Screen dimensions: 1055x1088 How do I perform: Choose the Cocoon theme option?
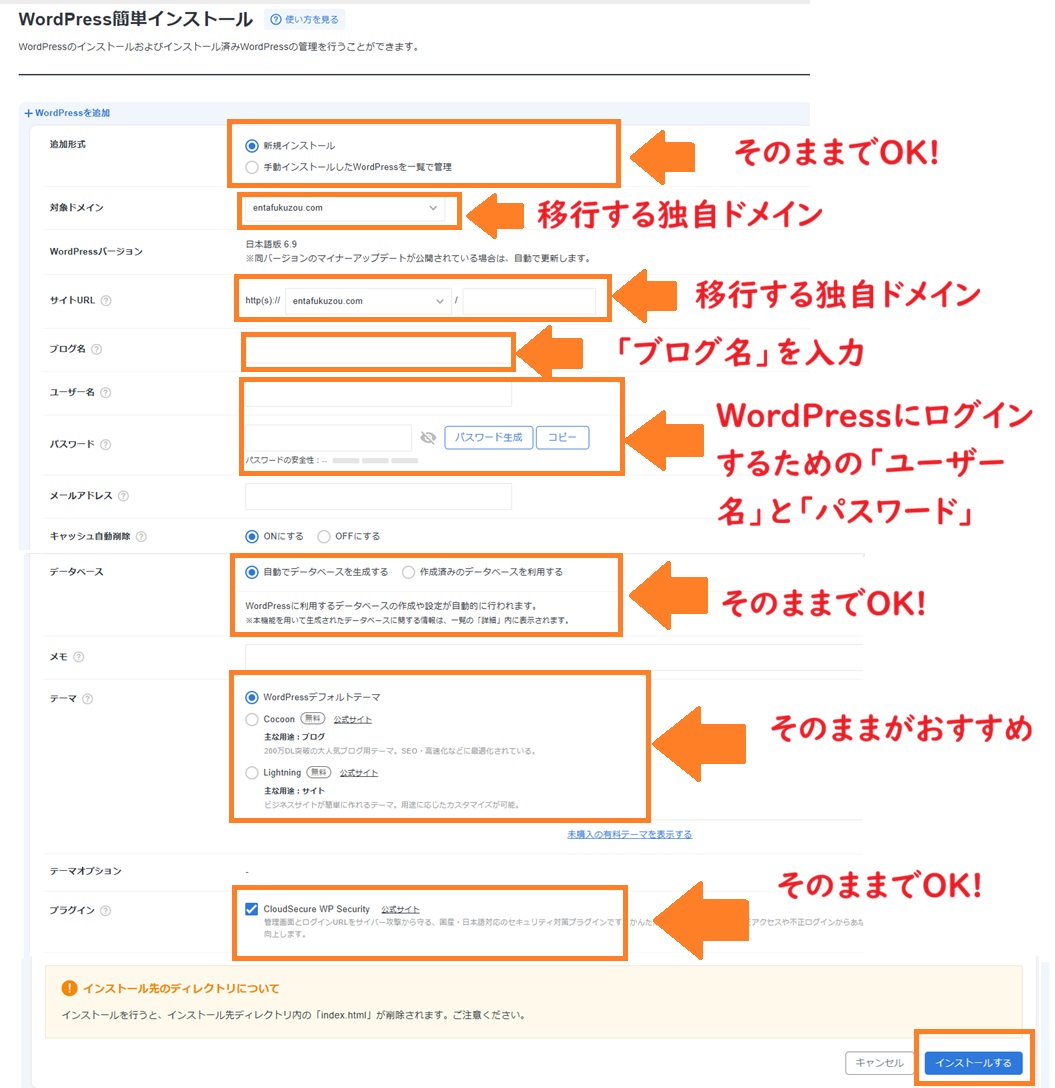pyautogui.click(x=252, y=718)
